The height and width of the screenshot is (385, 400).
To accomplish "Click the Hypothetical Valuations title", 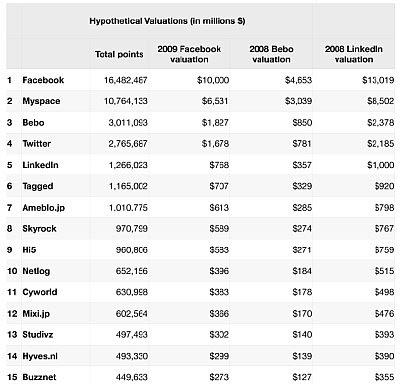I will click(x=167, y=21).
